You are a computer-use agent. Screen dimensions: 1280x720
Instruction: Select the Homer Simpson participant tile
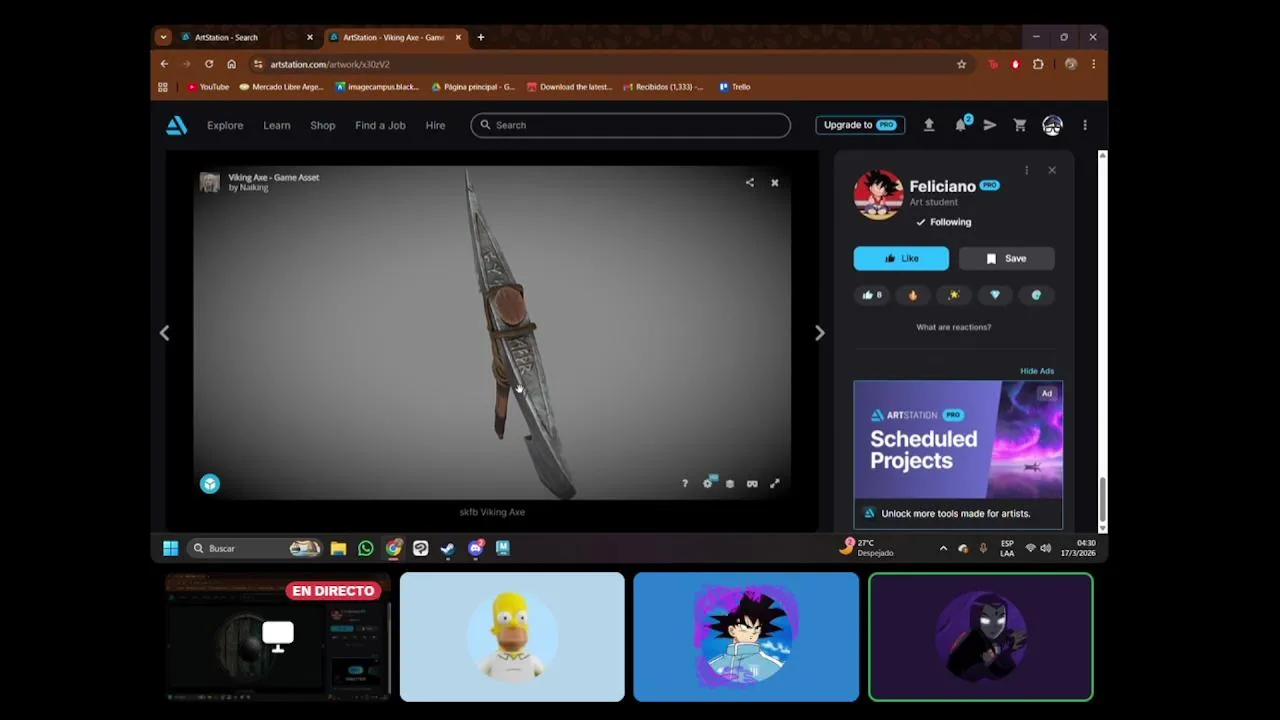coord(512,637)
